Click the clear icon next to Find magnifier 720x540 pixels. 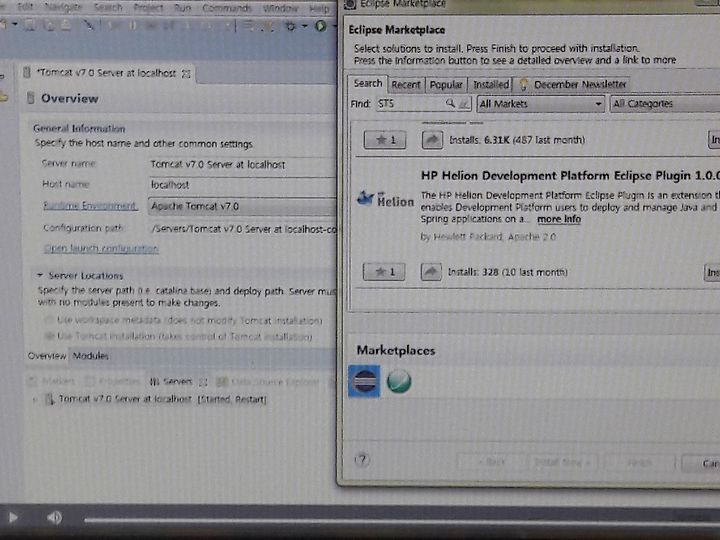[x=464, y=104]
